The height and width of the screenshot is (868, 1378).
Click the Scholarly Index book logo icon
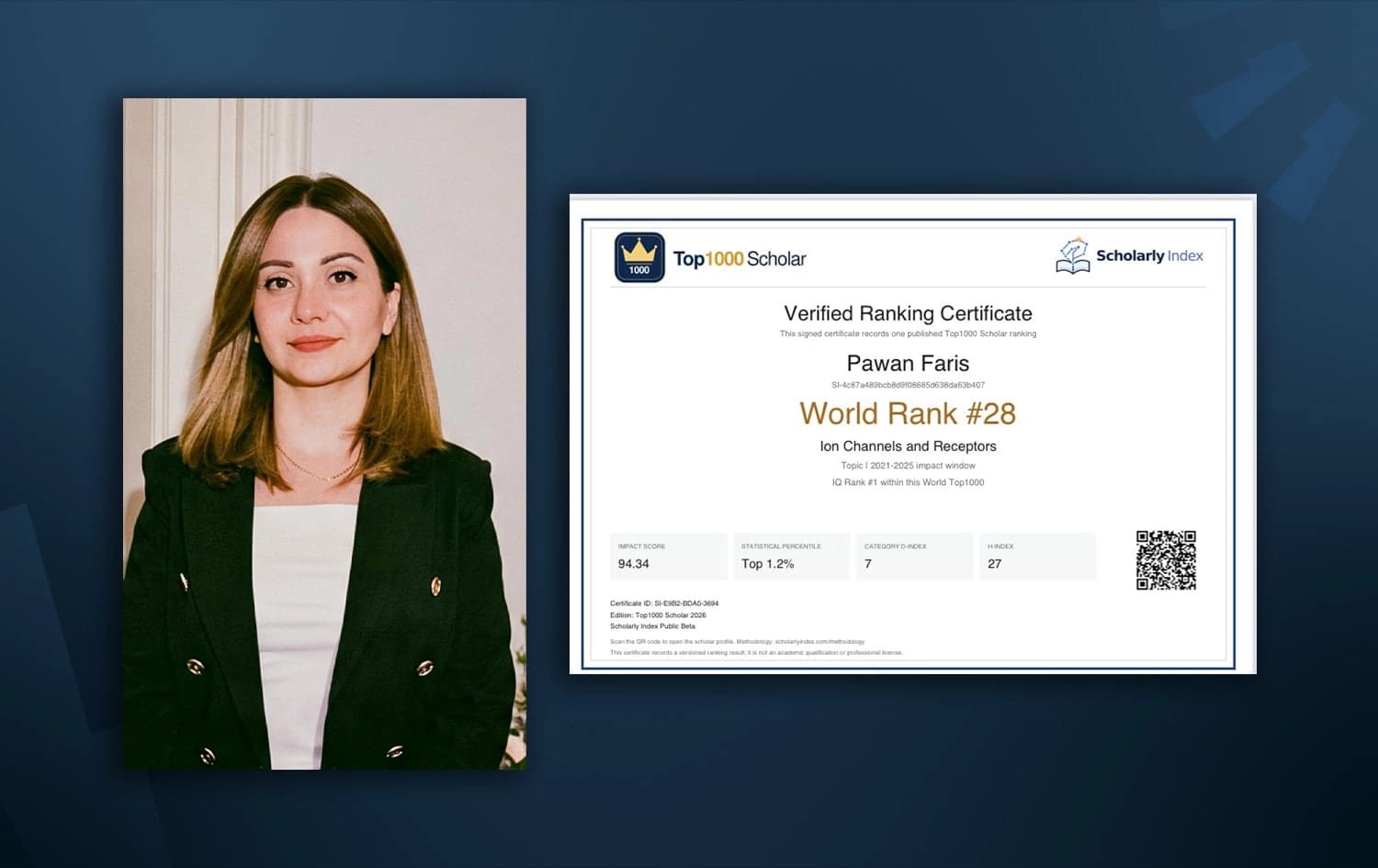coord(1072,256)
